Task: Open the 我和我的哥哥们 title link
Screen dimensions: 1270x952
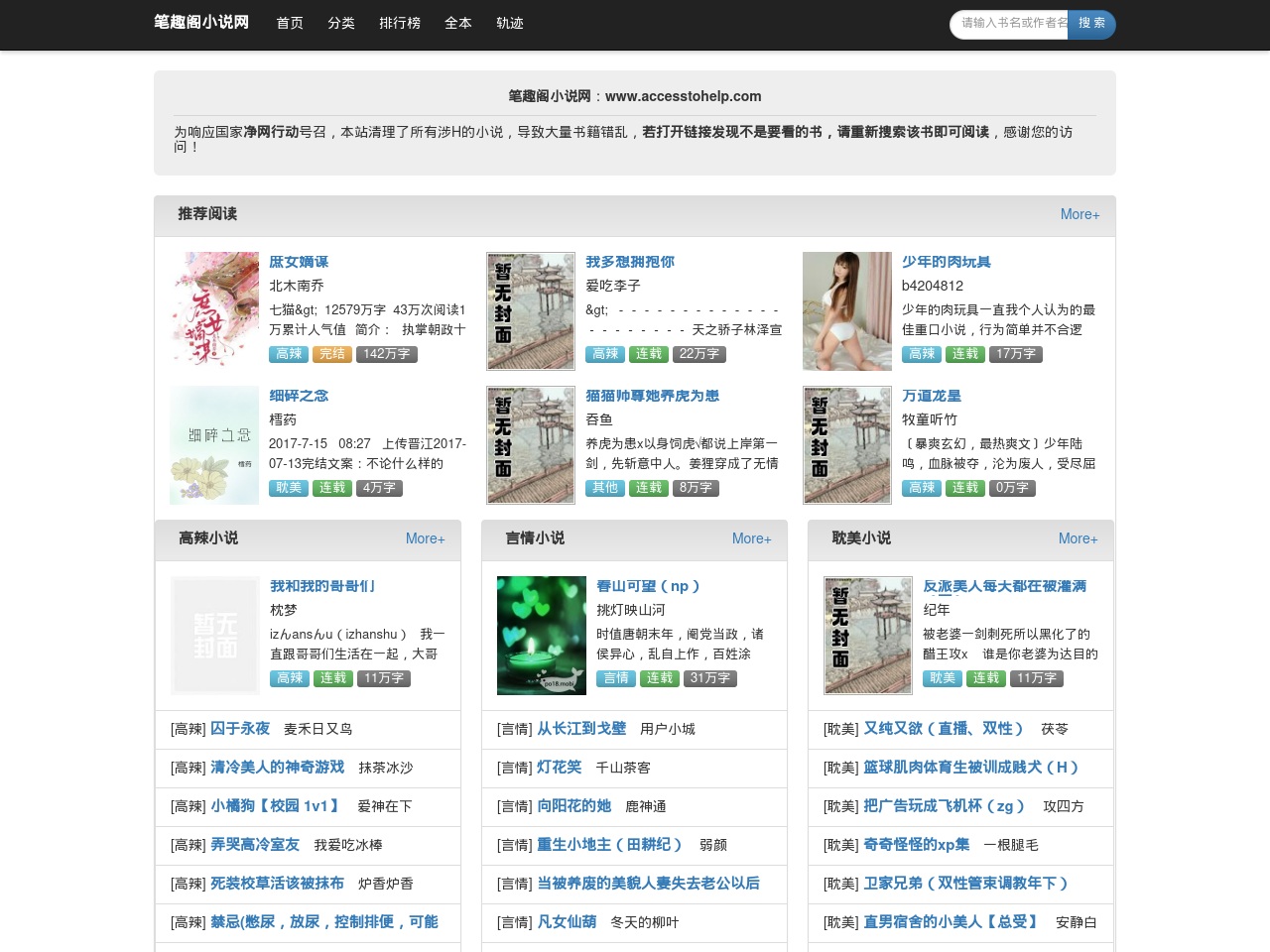Action: click(322, 586)
